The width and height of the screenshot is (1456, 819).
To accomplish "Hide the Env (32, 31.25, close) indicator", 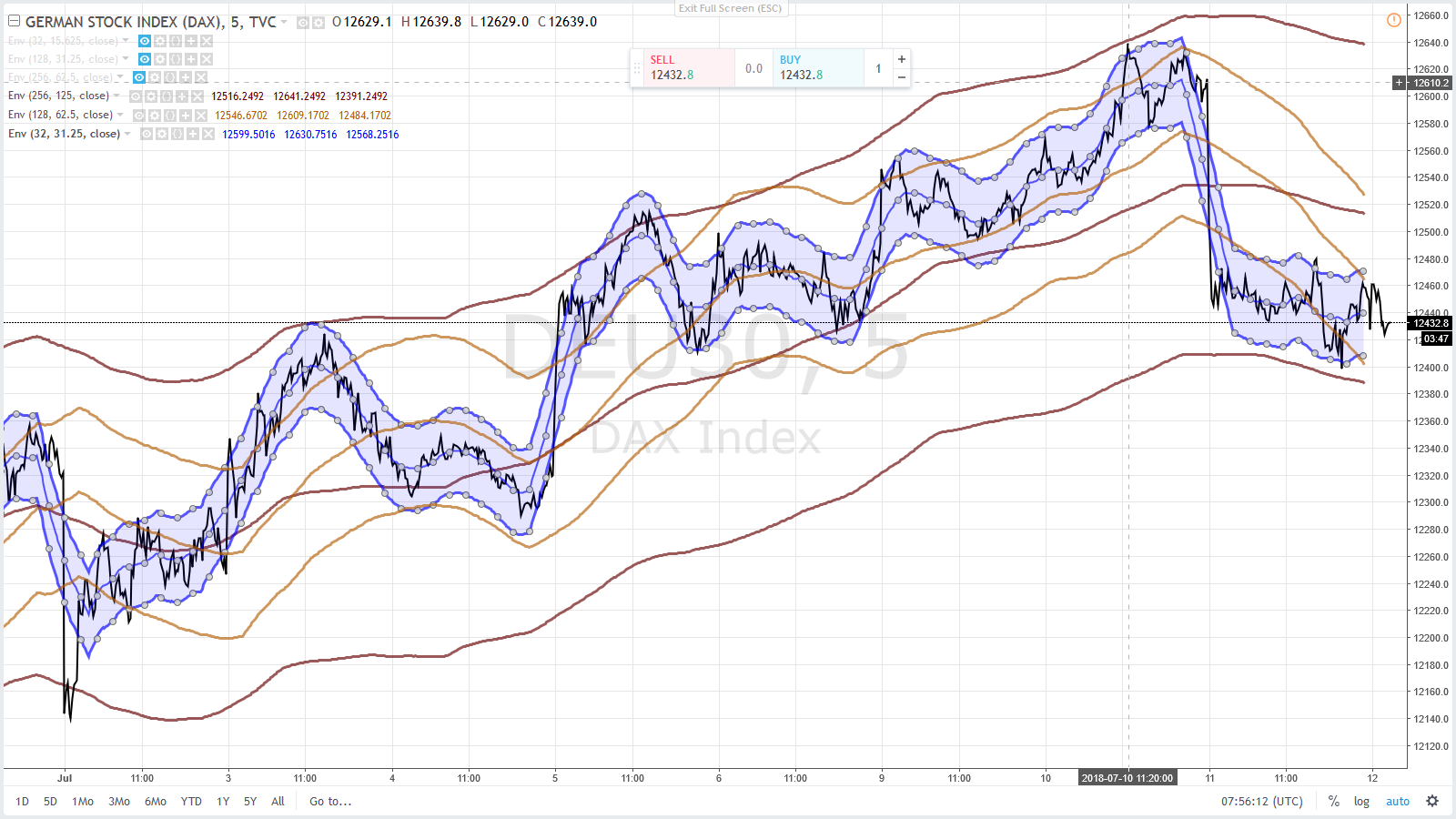I will [147, 134].
